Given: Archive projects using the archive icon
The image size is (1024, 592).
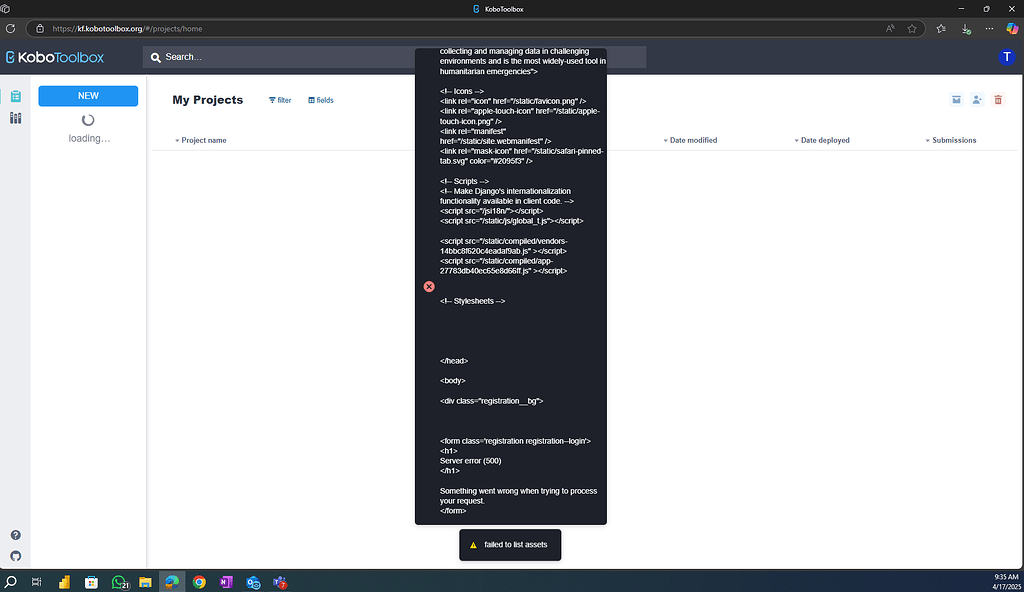Looking at the screenshot, I should (x=956, y=100).
